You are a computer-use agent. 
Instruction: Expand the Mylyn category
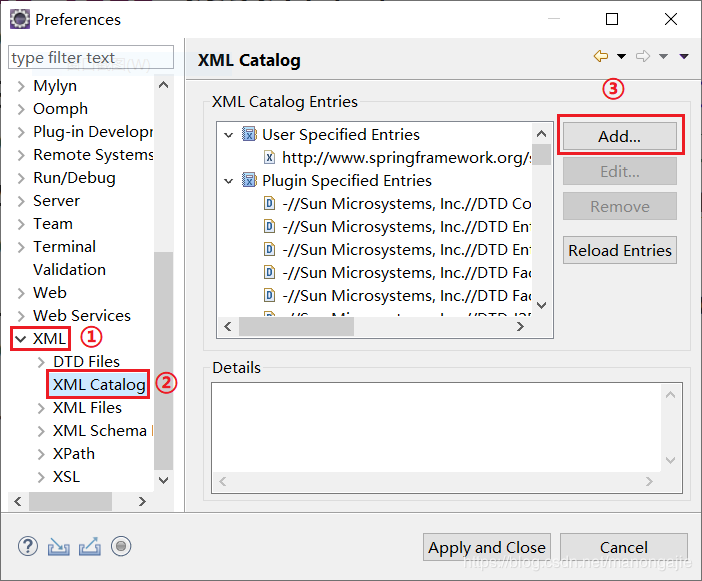tap(21, 86)
